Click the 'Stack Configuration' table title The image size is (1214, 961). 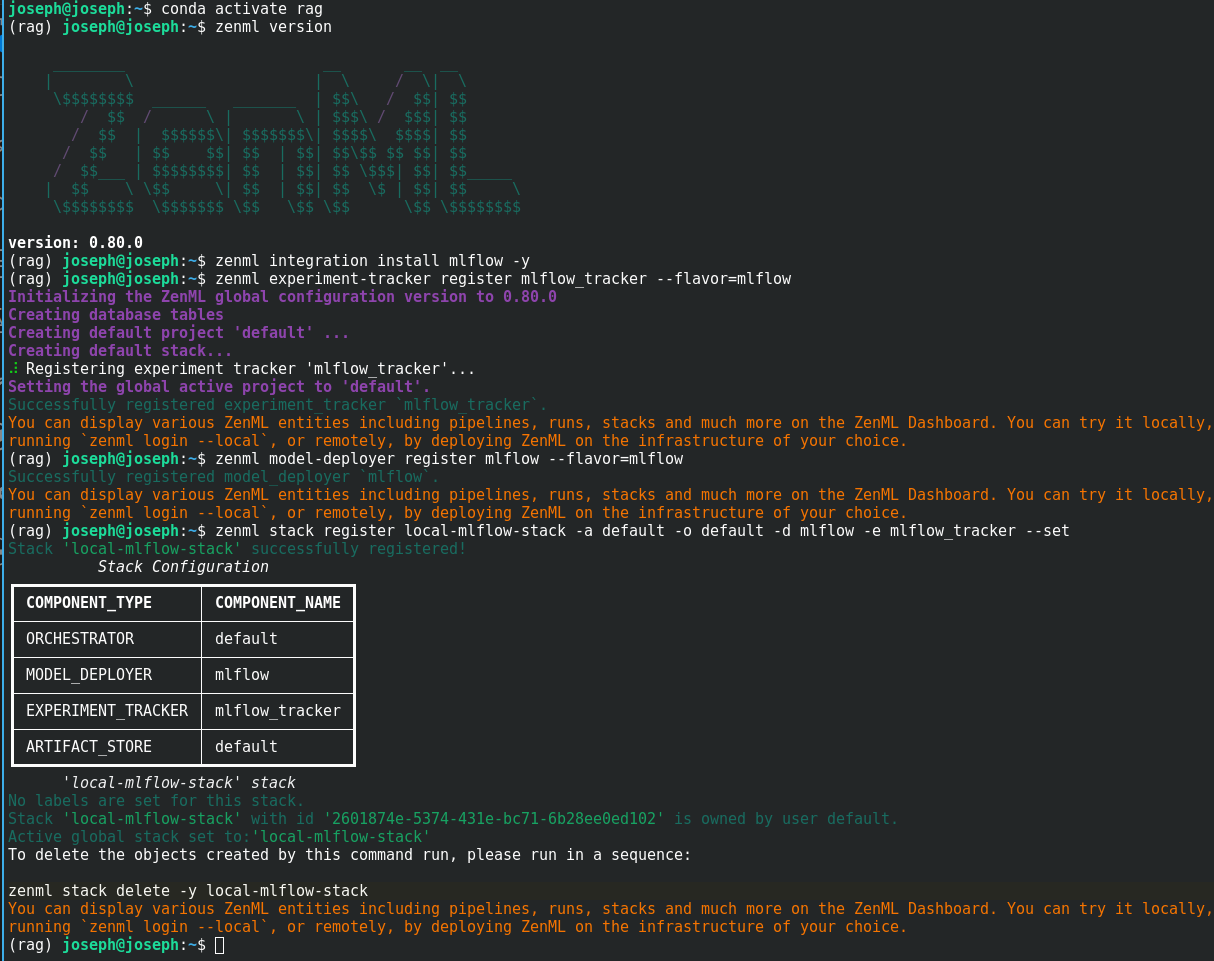[x=183, y=567]
